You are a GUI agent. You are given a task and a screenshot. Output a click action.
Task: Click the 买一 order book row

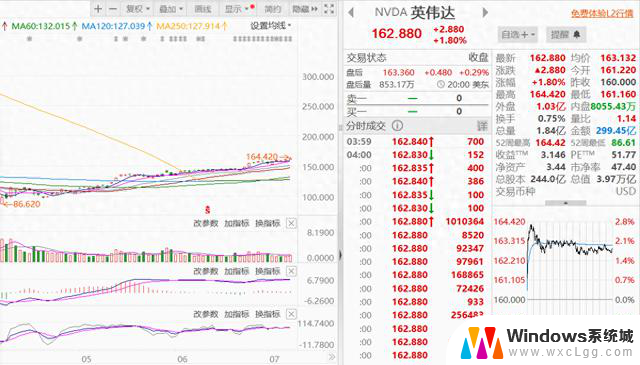(417, 111)
